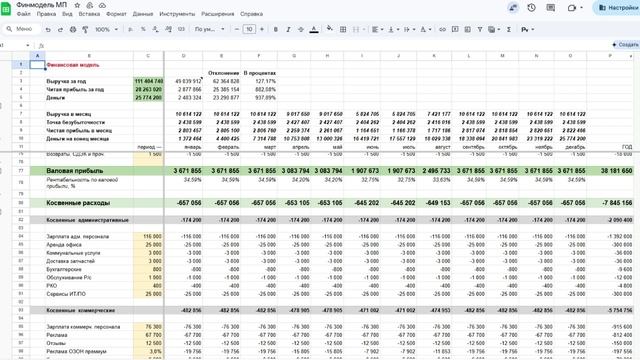Open the fill color picker
Viewport: 640px width, 360px height.
[330, 29]
